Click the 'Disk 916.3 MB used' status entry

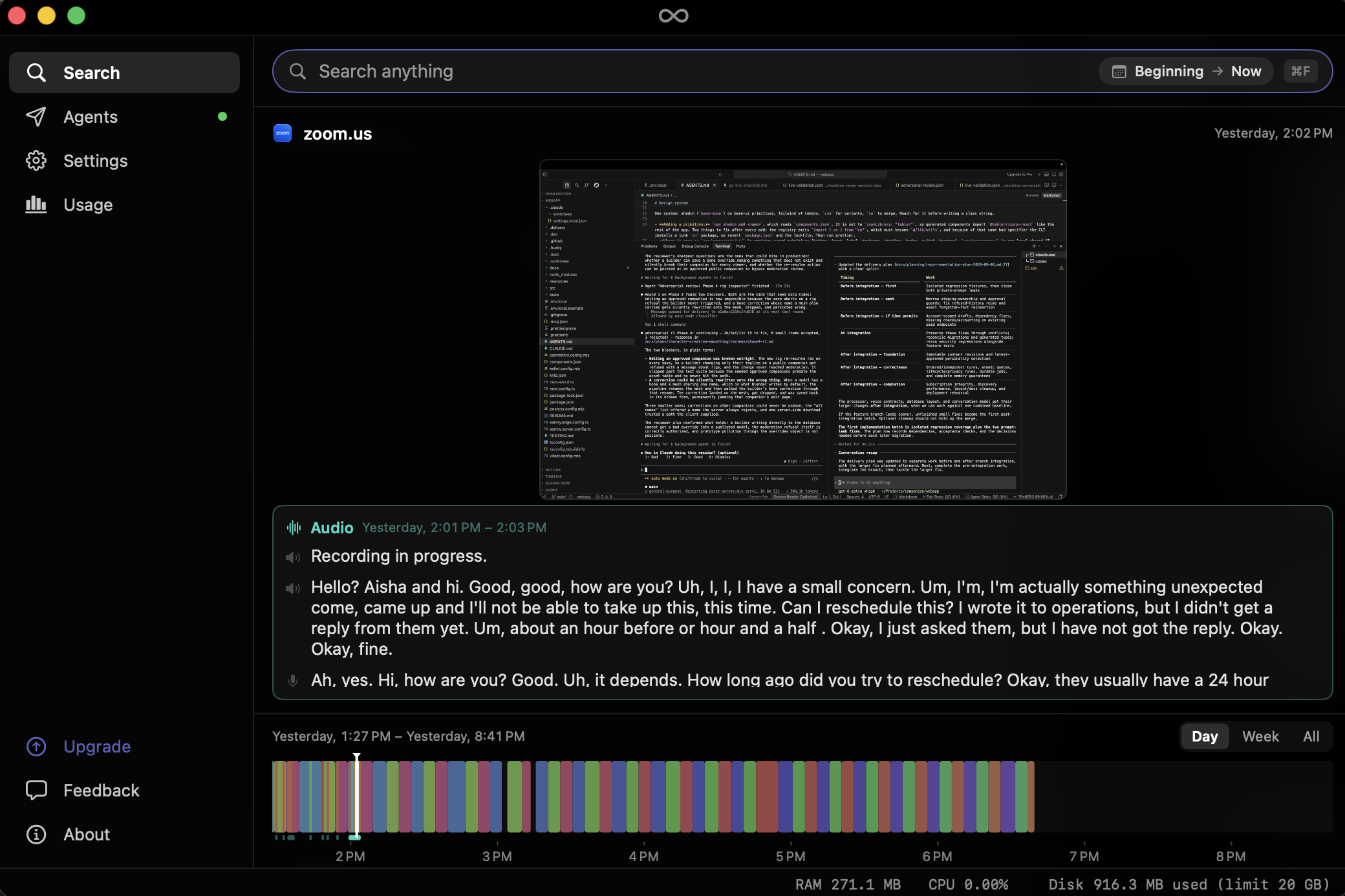click(x=1189, y=884)
